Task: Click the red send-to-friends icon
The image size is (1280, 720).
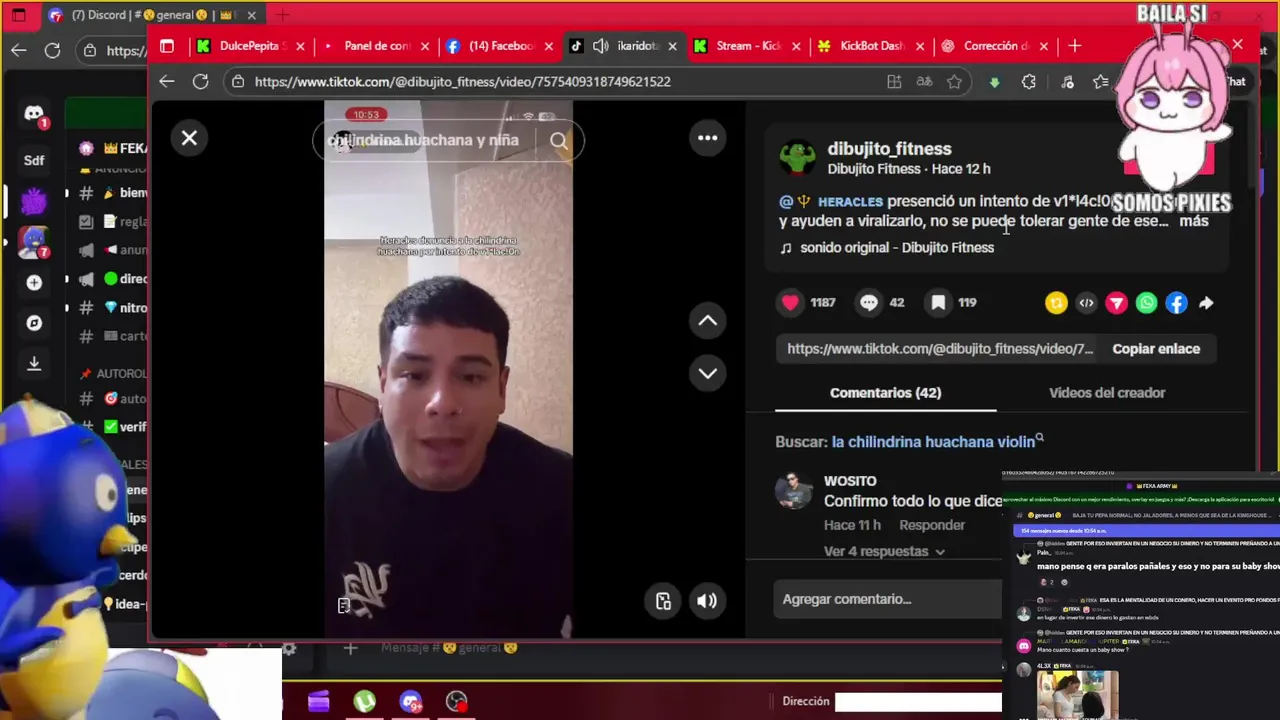Action: tap(1116, 303)
